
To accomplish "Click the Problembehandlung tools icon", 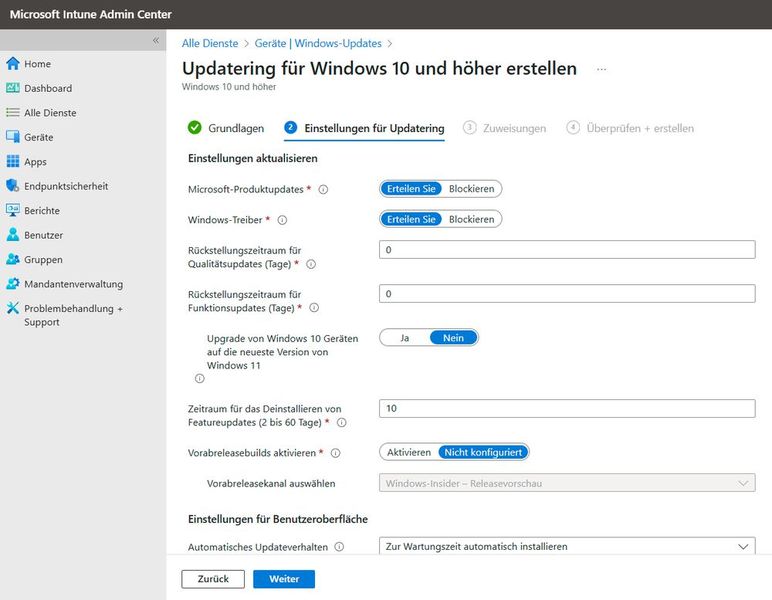I will (x=13, y=308).
